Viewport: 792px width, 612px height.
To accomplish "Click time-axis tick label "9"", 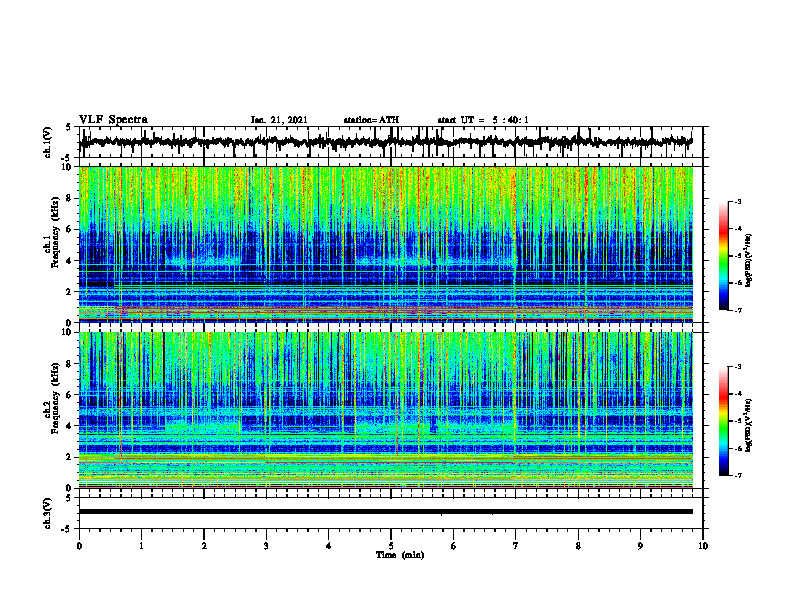I will click(640, 546).
